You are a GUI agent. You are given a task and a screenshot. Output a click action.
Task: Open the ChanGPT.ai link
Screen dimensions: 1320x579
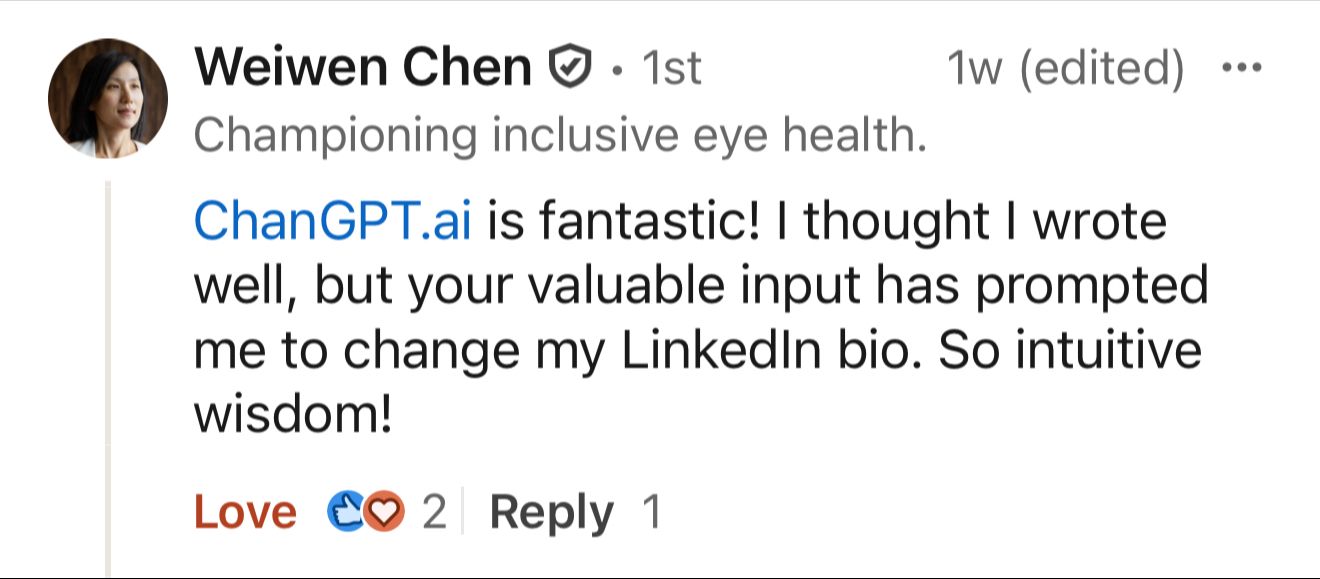pos(333,220)
